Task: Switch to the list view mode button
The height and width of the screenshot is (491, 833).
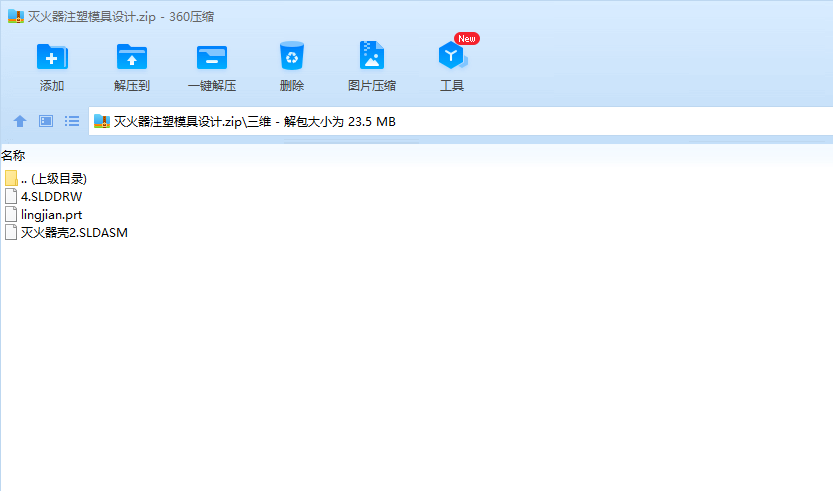Action: [x=72, y=121]
